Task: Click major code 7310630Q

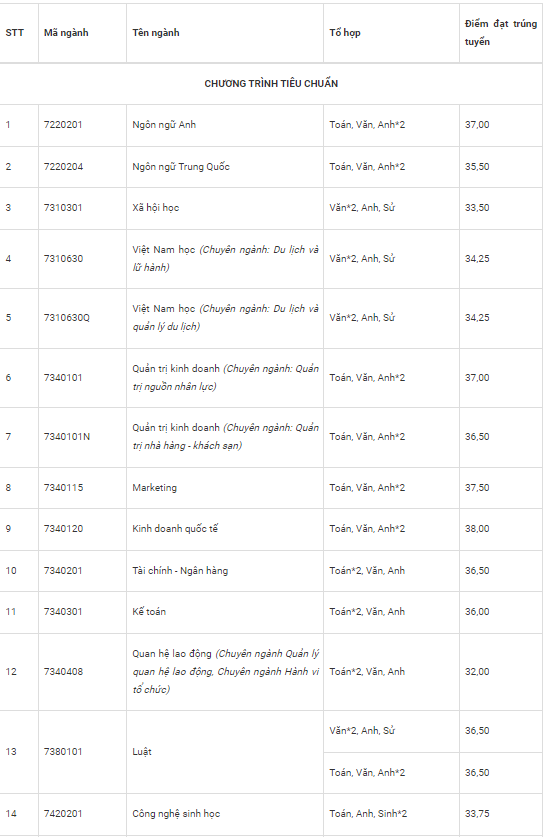Action: [x=67, y=318]
